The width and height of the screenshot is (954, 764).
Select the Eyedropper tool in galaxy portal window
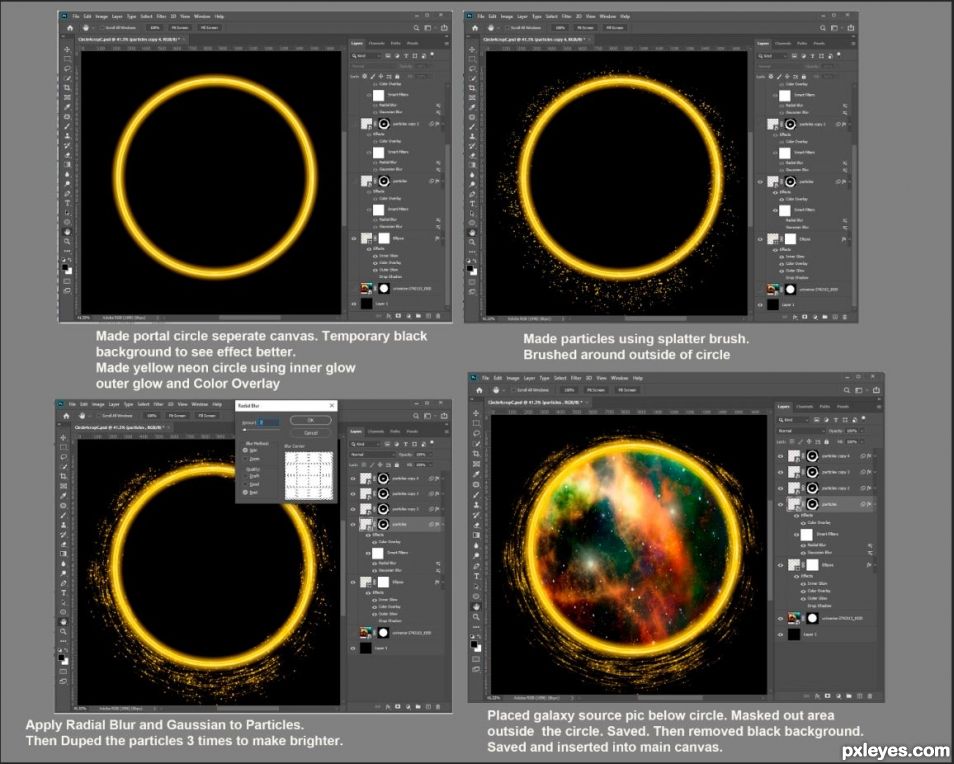tap(476, 474)
